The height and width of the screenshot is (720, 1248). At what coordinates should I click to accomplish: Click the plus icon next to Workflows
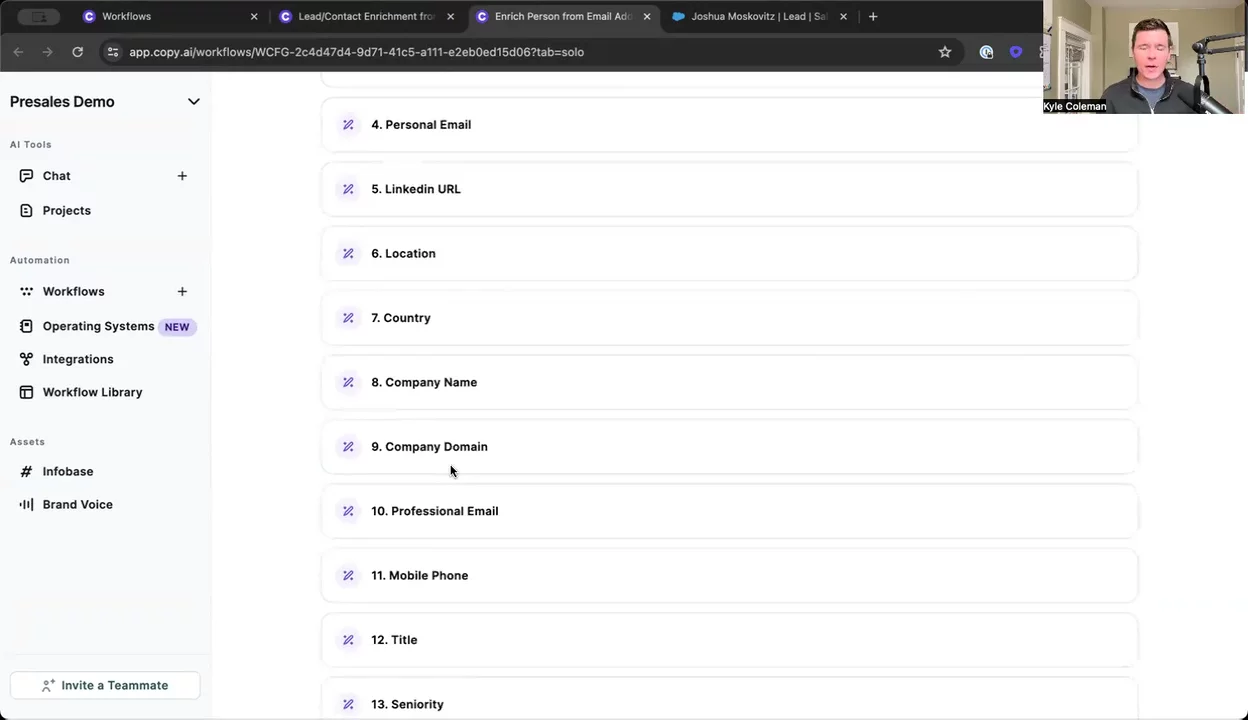click(x=182, y=292)
